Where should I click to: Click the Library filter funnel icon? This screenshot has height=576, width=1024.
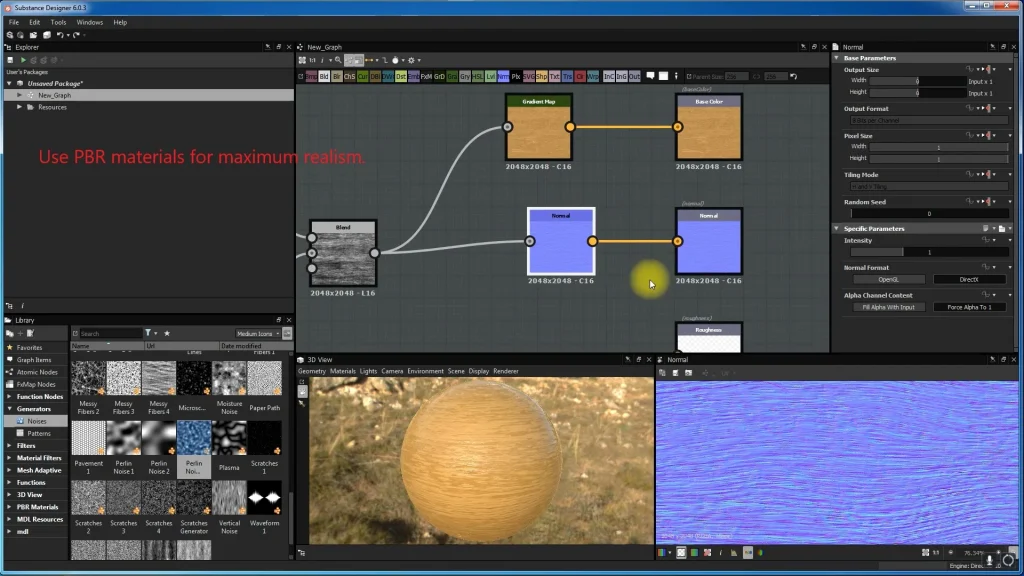click(x=148, y=333)
